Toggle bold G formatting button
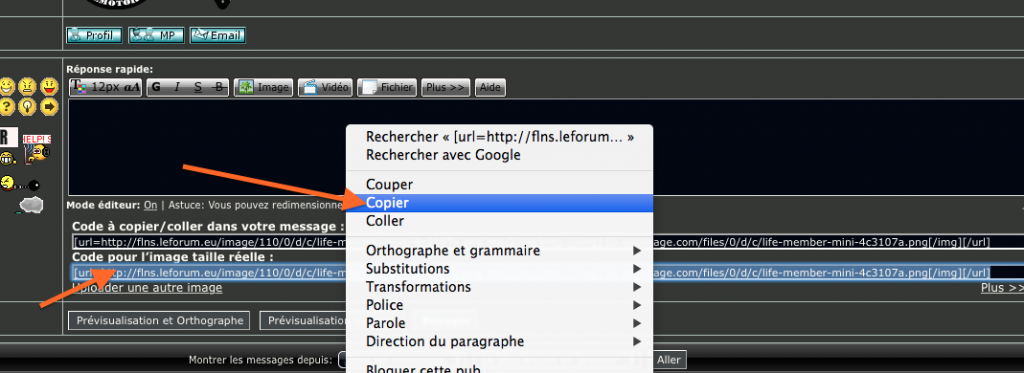 coord(156,87)
